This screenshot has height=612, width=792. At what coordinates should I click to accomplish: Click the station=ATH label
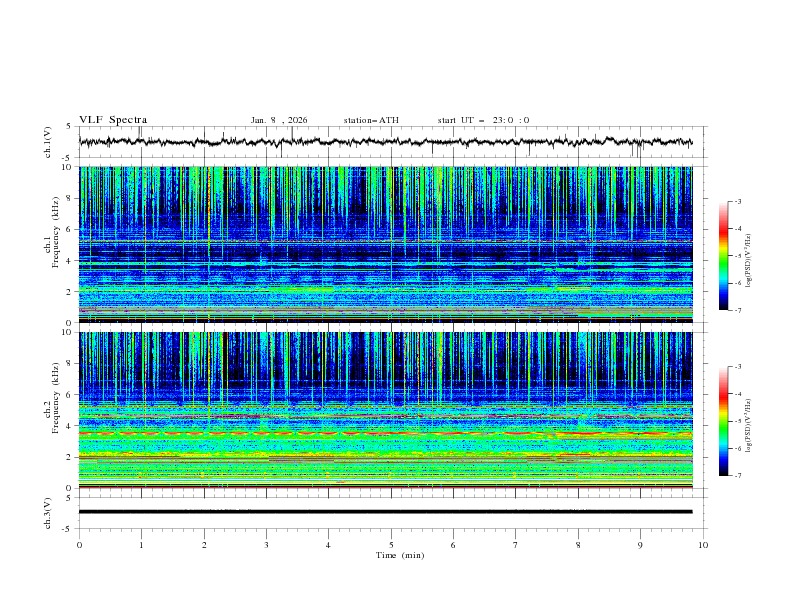(x=371, y=120)
